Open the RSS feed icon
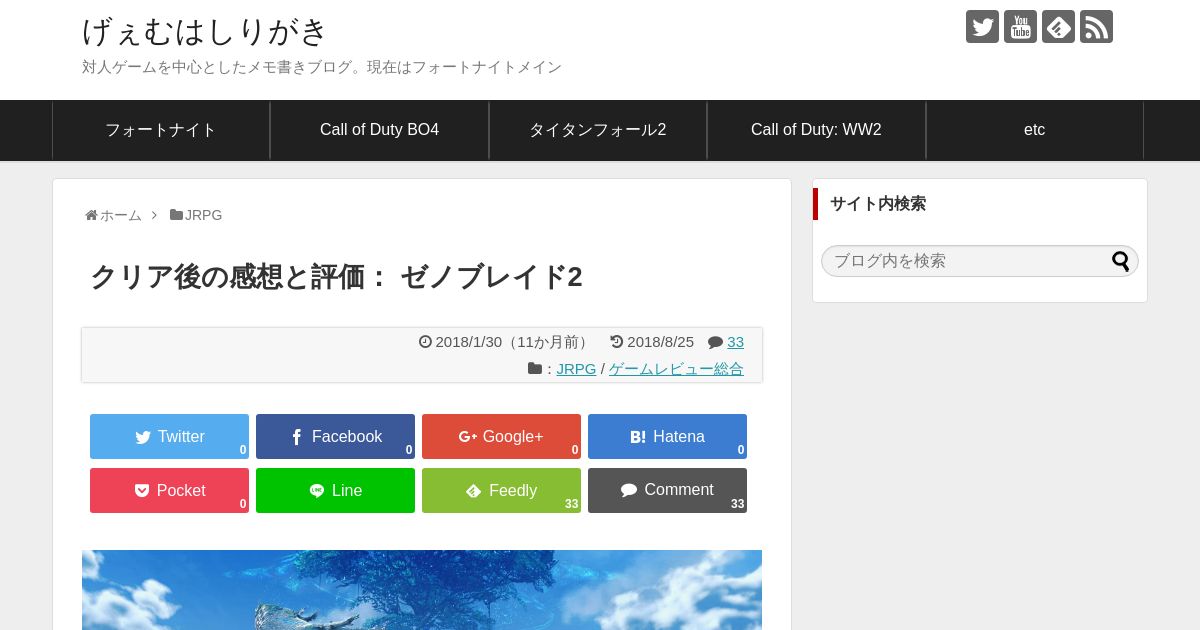 (1096, 27)
